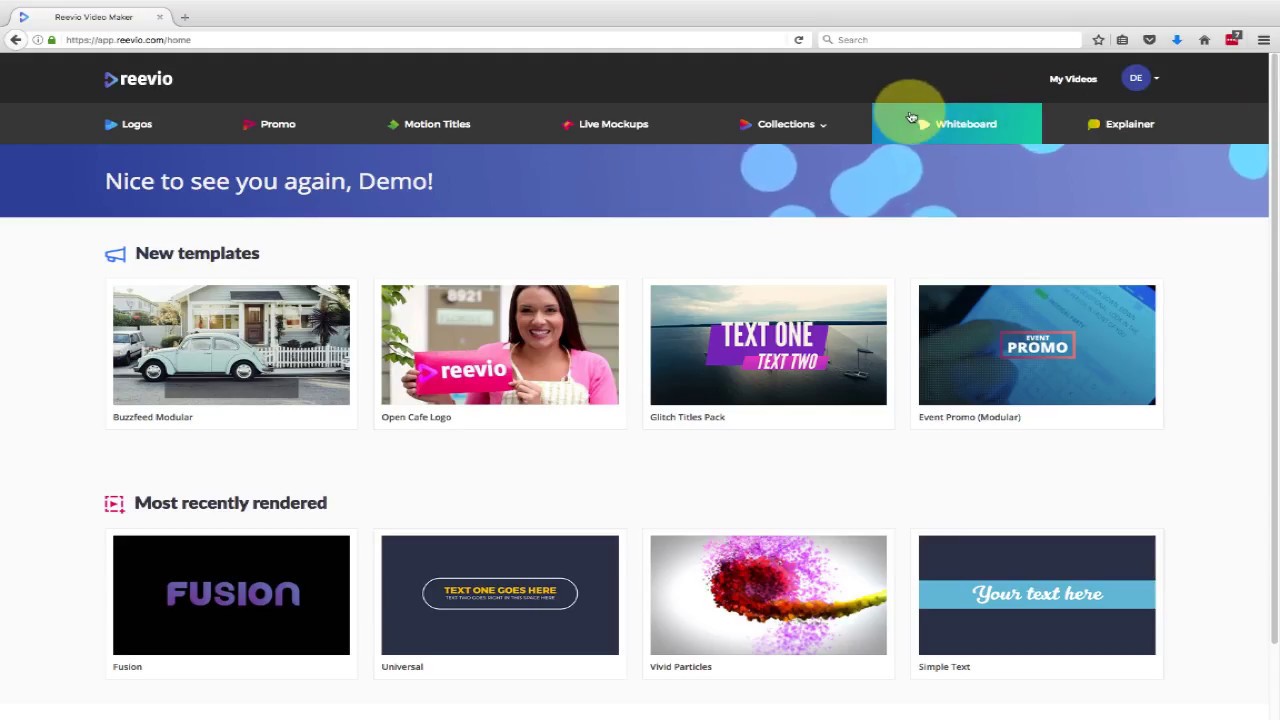The width and height of the screenshot is (1280, 720).
Task: Click the reevio logo in the header
Action: click(139, 79)
